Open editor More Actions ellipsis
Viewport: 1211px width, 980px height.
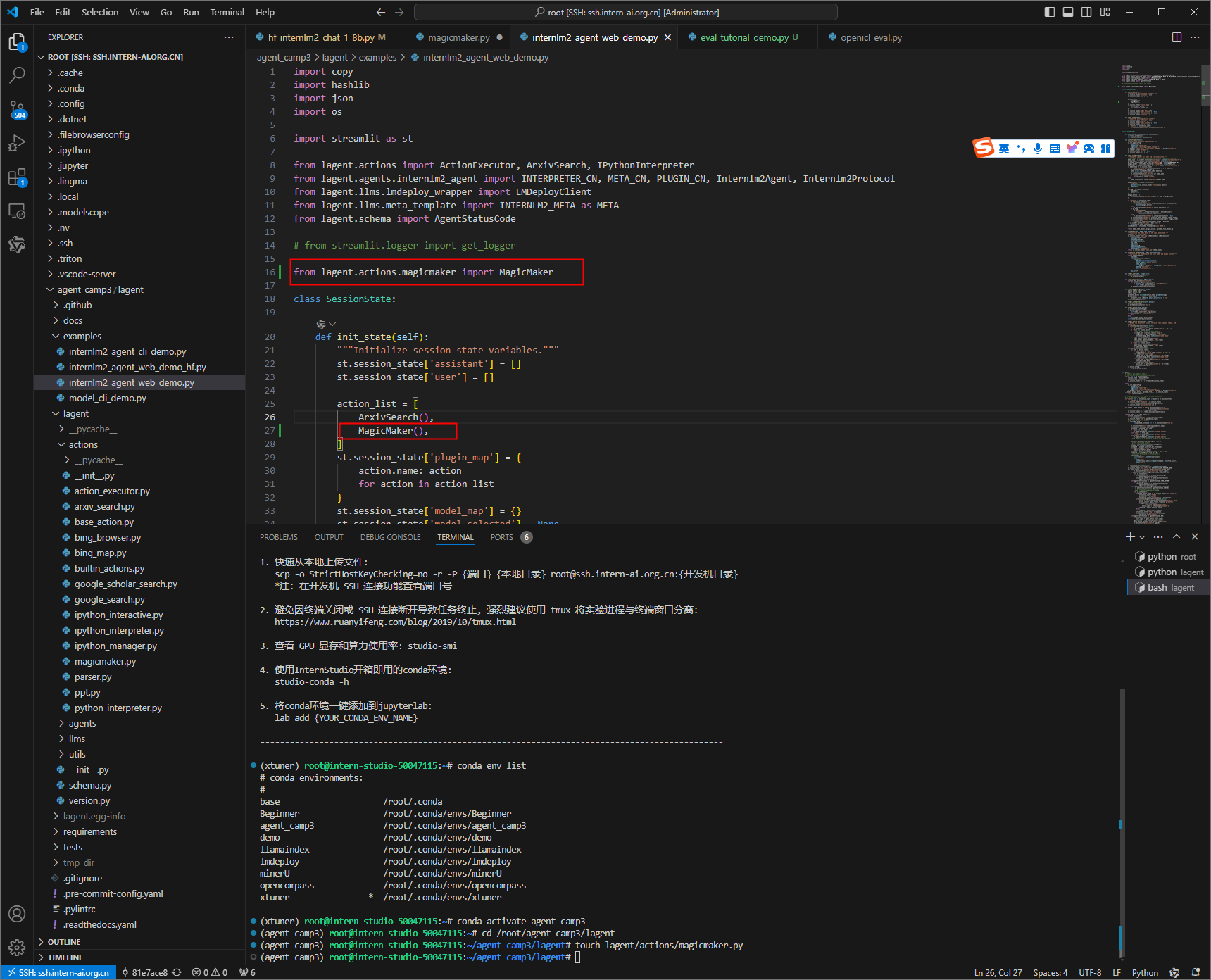(1195, 37)
